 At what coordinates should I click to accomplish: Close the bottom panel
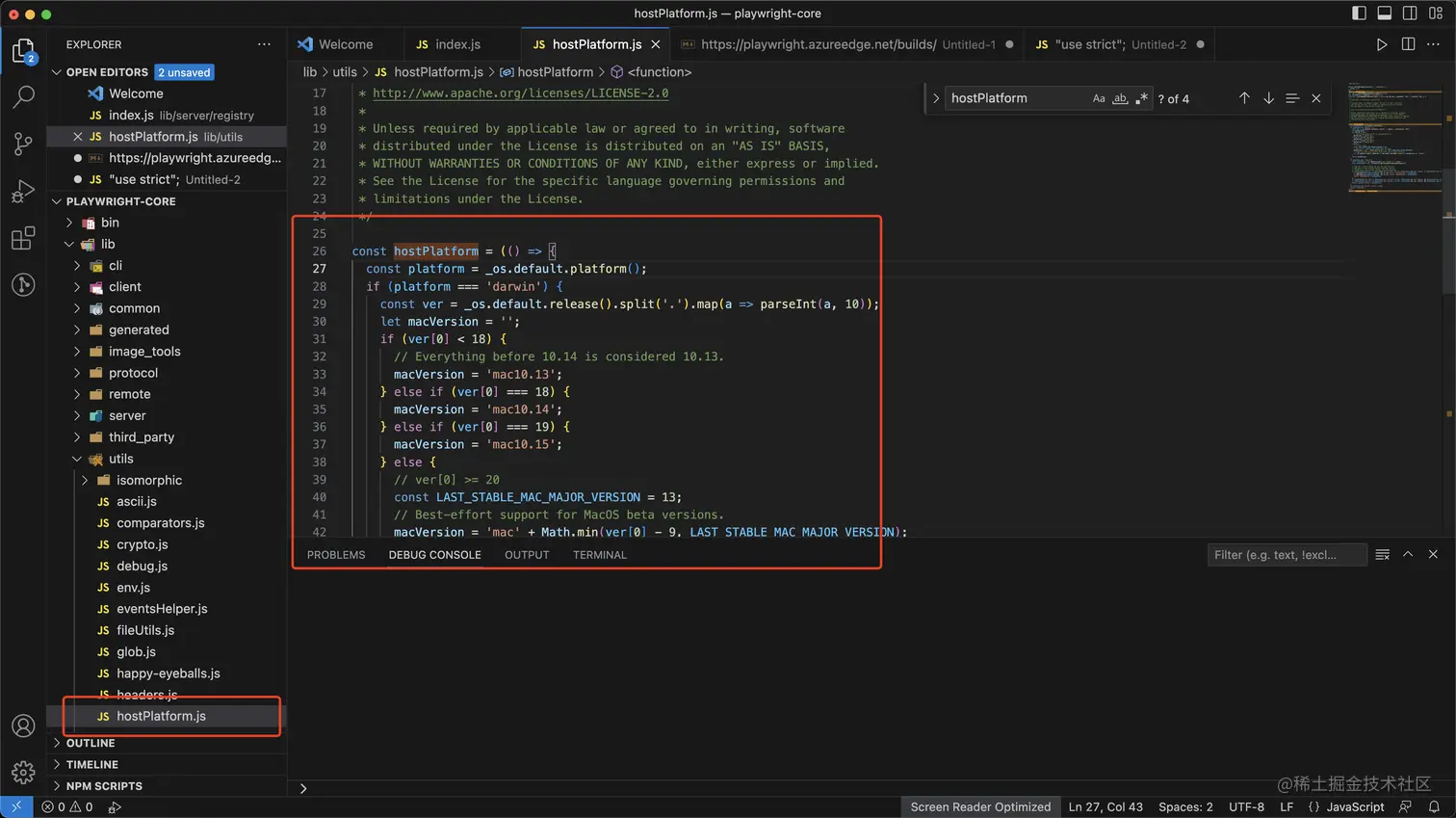click(x=1433, y=555)
